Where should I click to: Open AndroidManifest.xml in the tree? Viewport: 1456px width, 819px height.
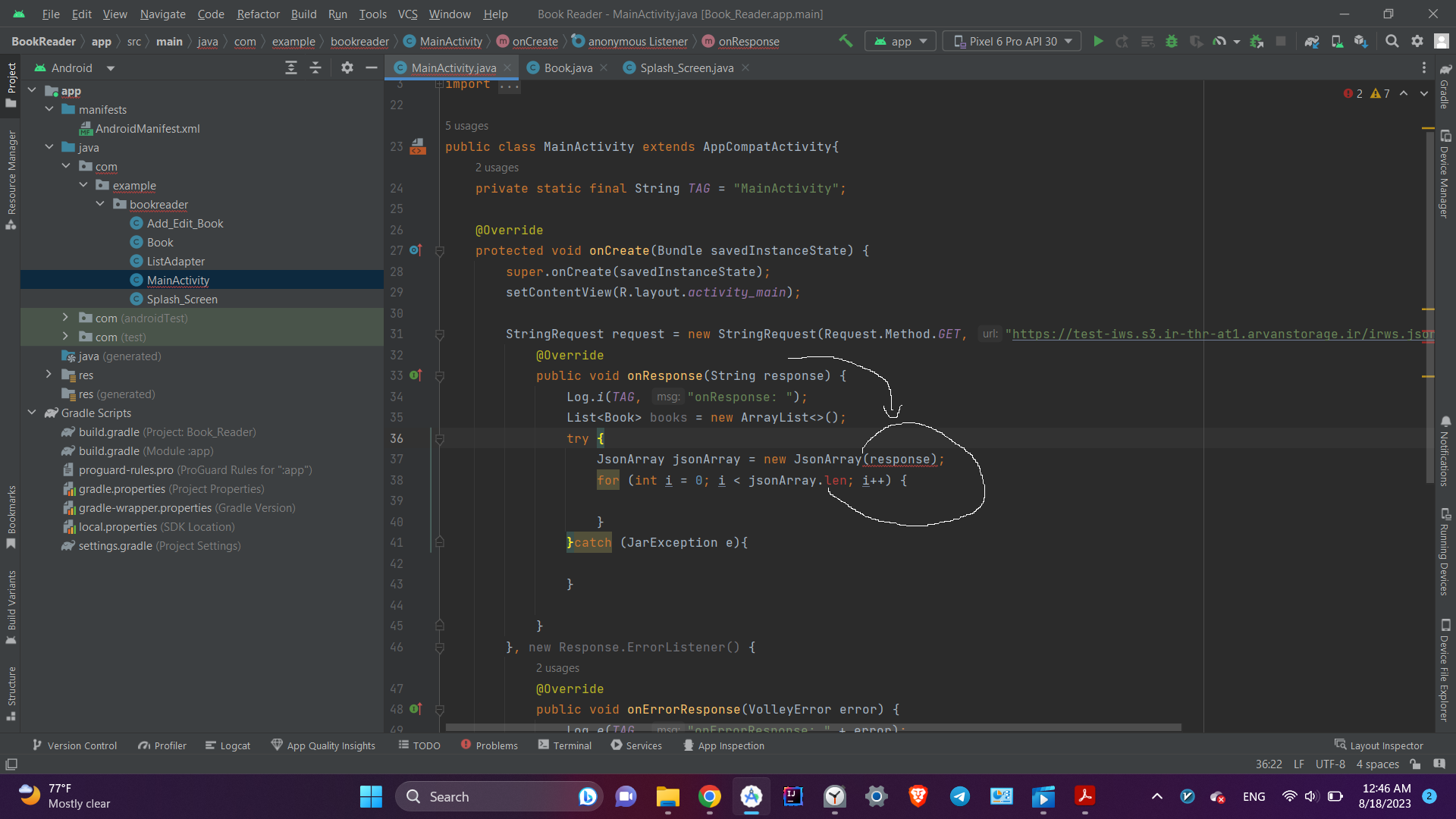(147, 128)
